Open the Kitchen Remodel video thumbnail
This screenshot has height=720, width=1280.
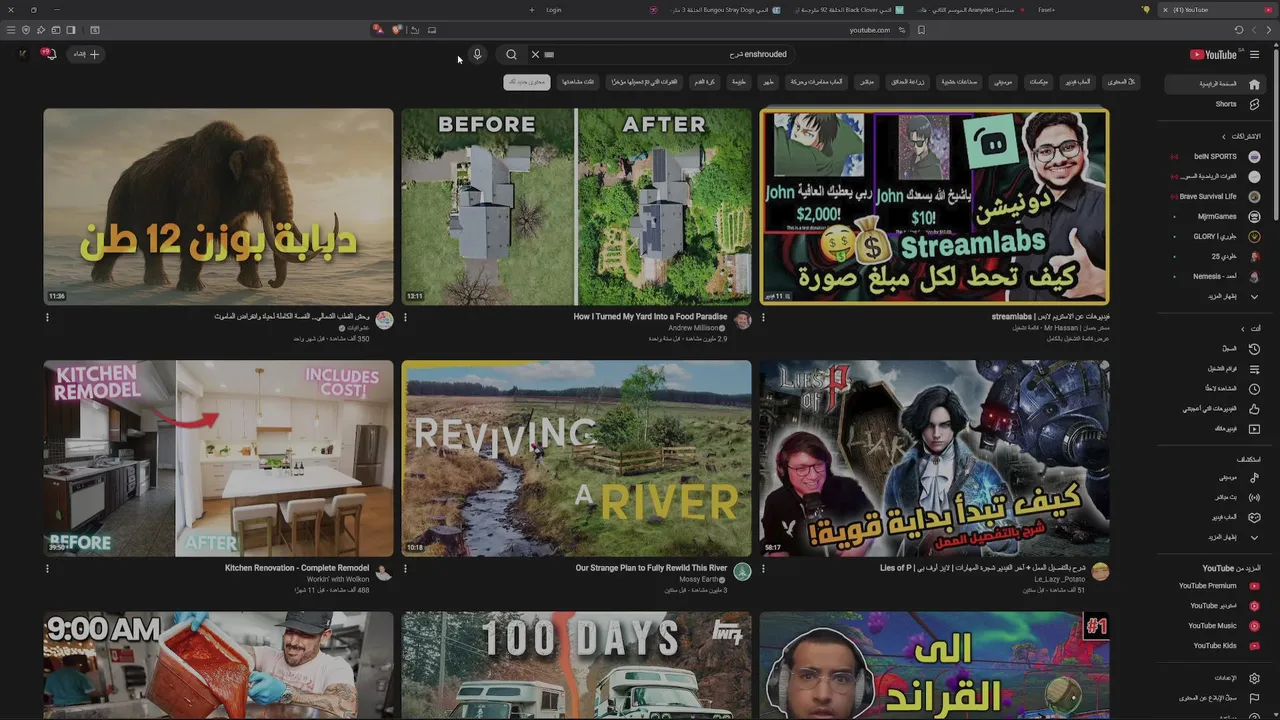[218, 458]
